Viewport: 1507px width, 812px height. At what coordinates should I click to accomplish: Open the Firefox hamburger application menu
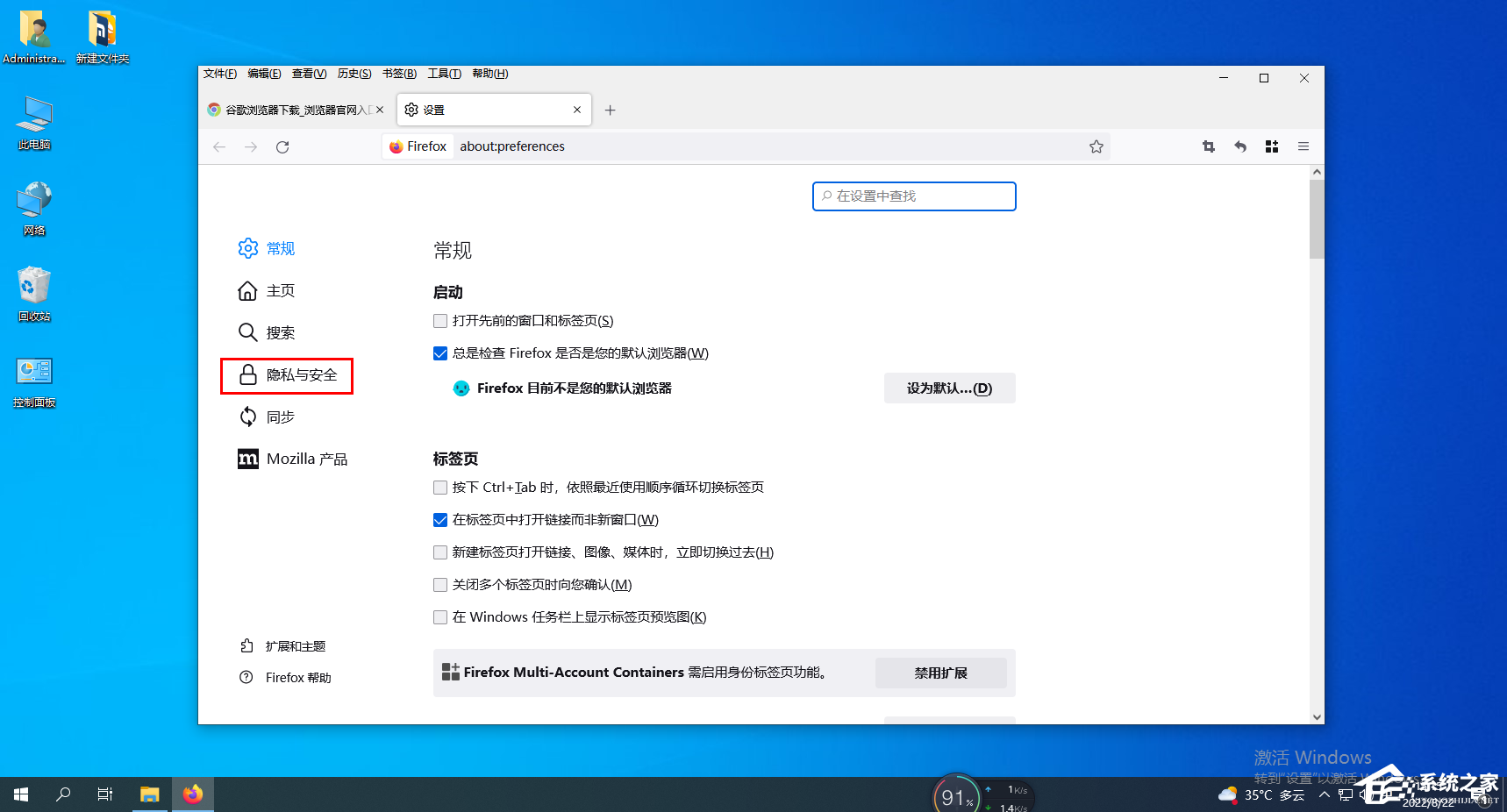click(1303, 147)
